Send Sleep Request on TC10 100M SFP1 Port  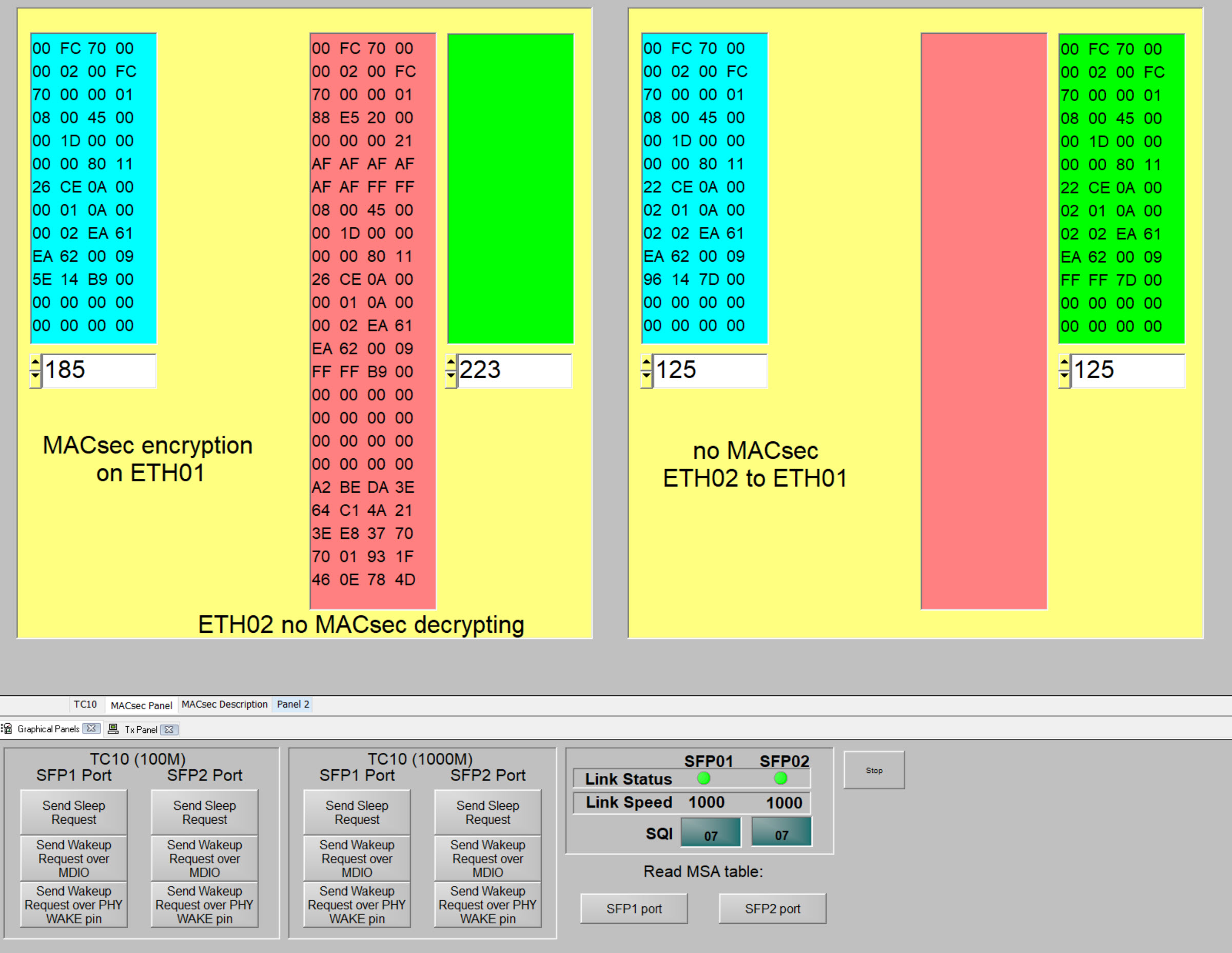tap(73, 812)
